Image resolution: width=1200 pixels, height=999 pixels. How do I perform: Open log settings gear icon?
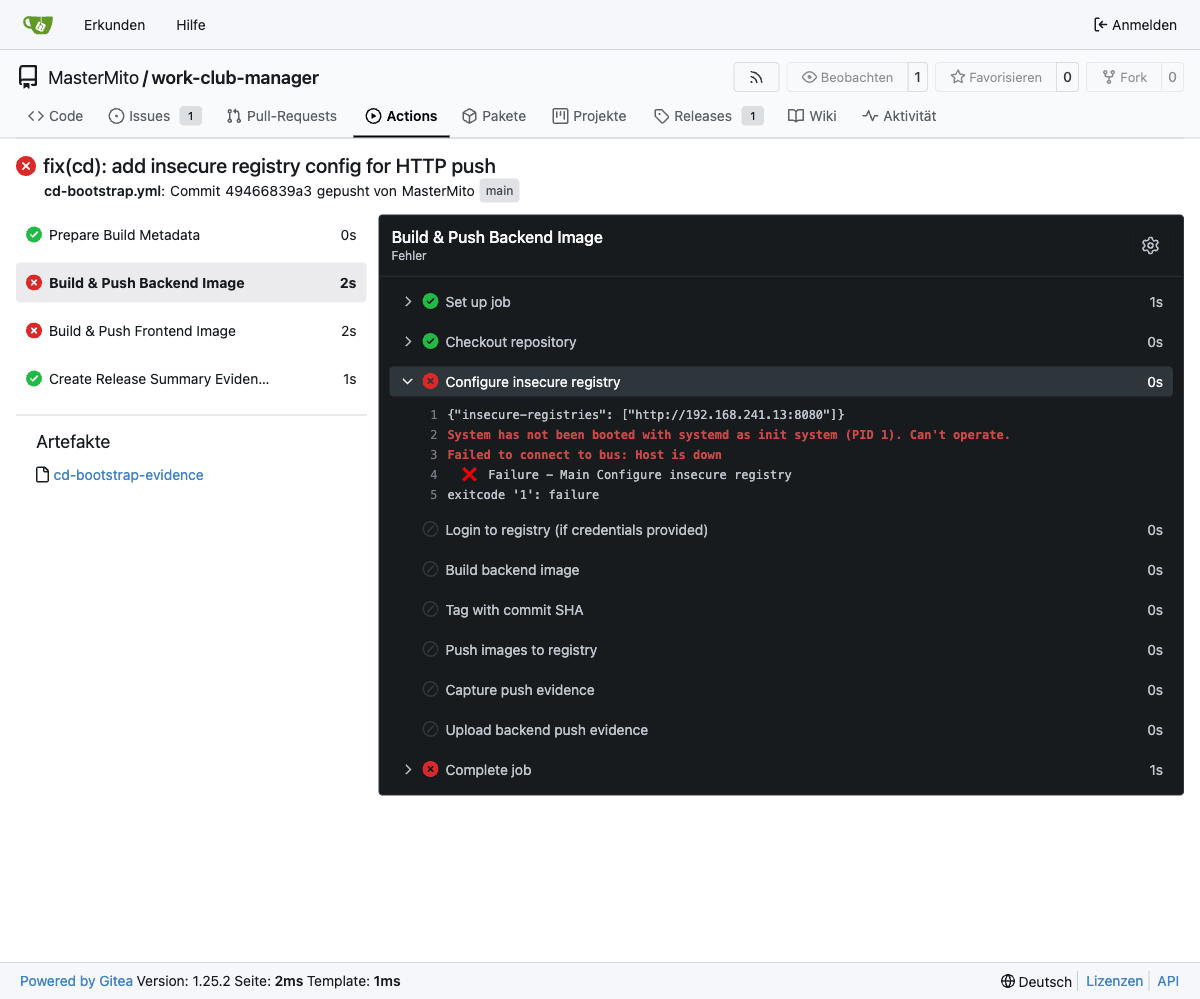pyautogui.click(x=1150, y=245)
